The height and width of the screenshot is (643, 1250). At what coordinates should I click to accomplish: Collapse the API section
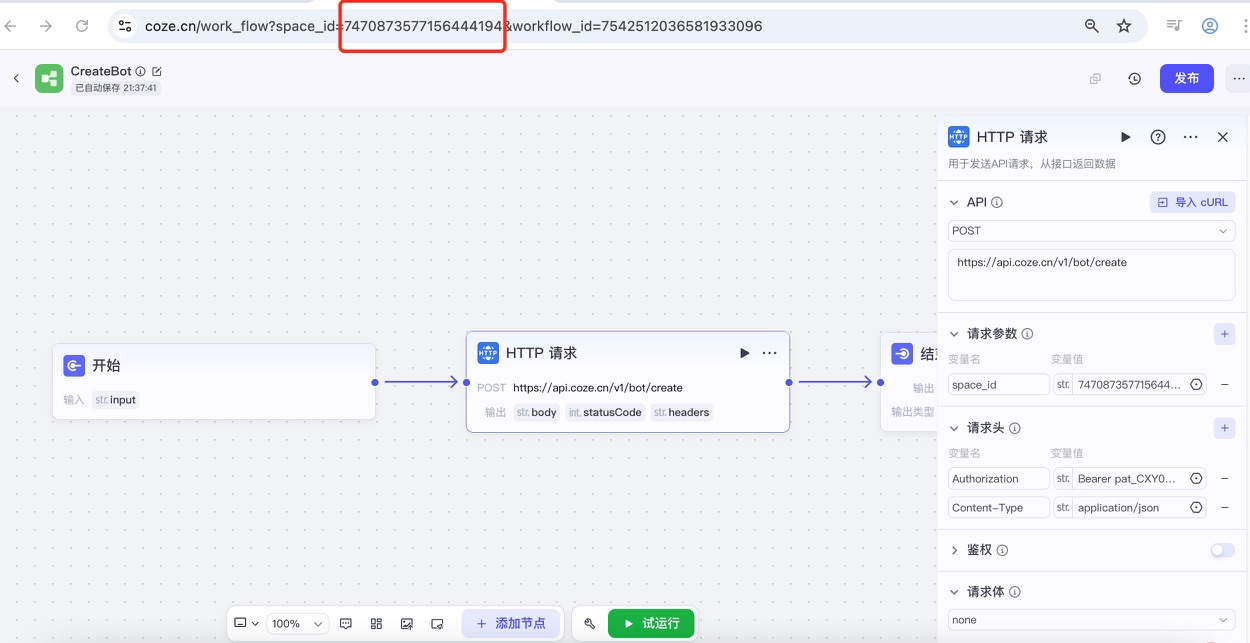tap(953, 202)
